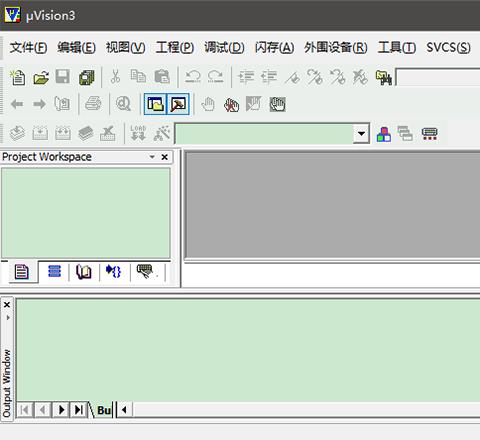Open the 闪存(A) menu
The width and height of the screenshot is (480, 440).
pyautogui.click(x=274, y=48)
